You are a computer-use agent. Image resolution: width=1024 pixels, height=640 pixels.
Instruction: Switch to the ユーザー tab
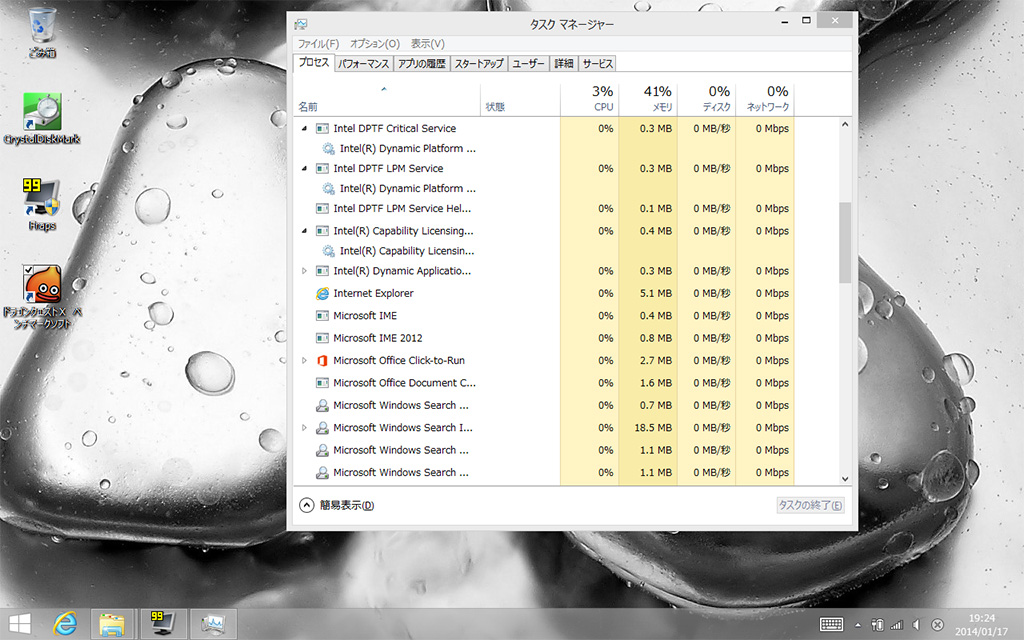tap(528, 63)
